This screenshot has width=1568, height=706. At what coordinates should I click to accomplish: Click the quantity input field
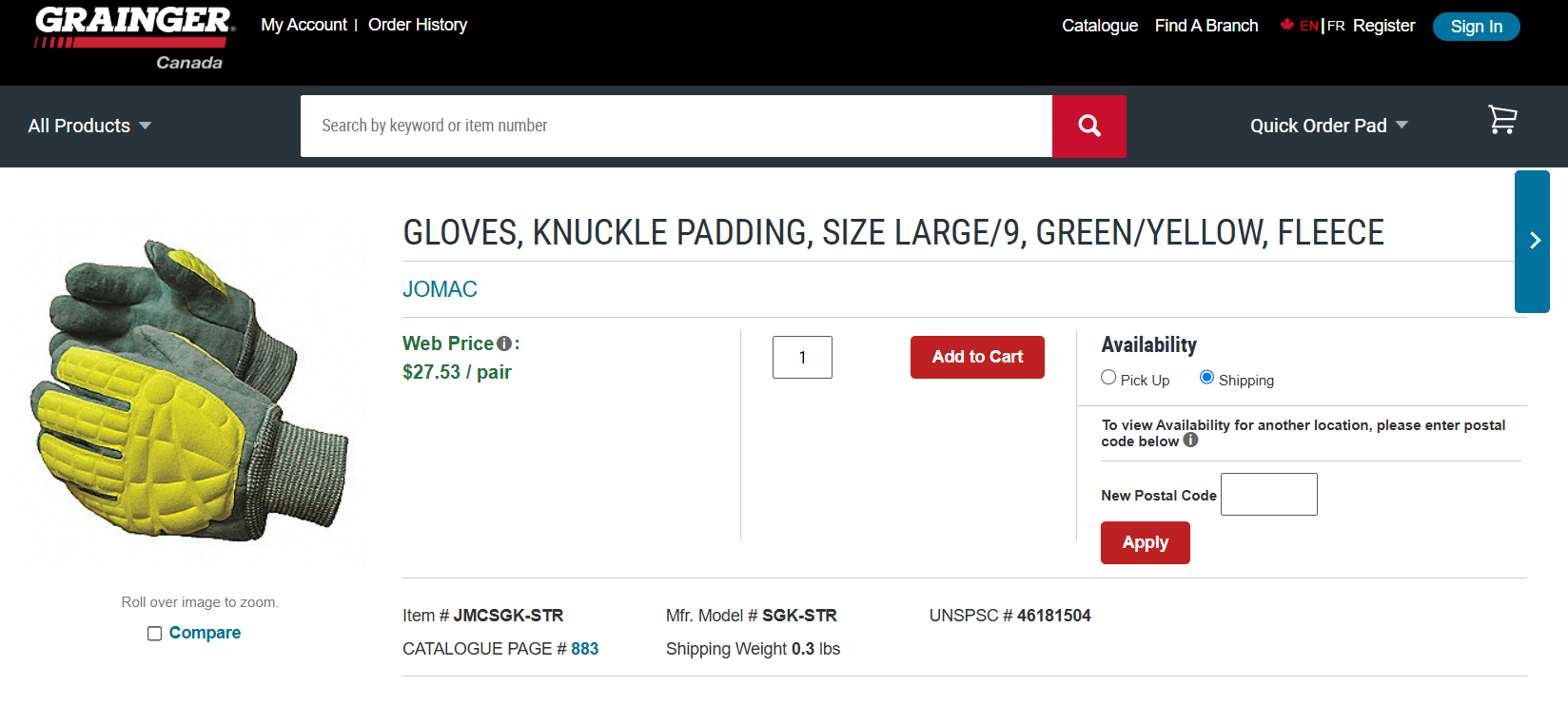click(x=802, y=357)
